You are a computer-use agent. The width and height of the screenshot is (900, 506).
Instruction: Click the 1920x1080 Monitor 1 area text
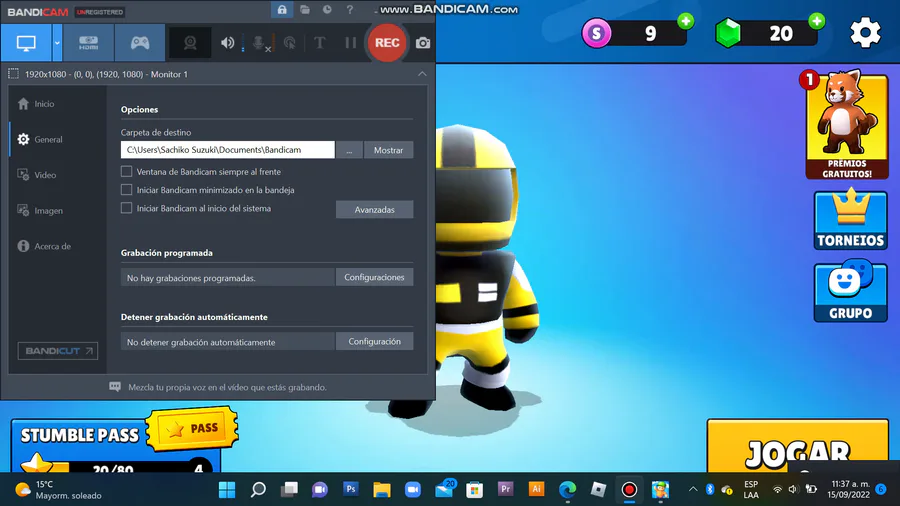tap(106, 75)
